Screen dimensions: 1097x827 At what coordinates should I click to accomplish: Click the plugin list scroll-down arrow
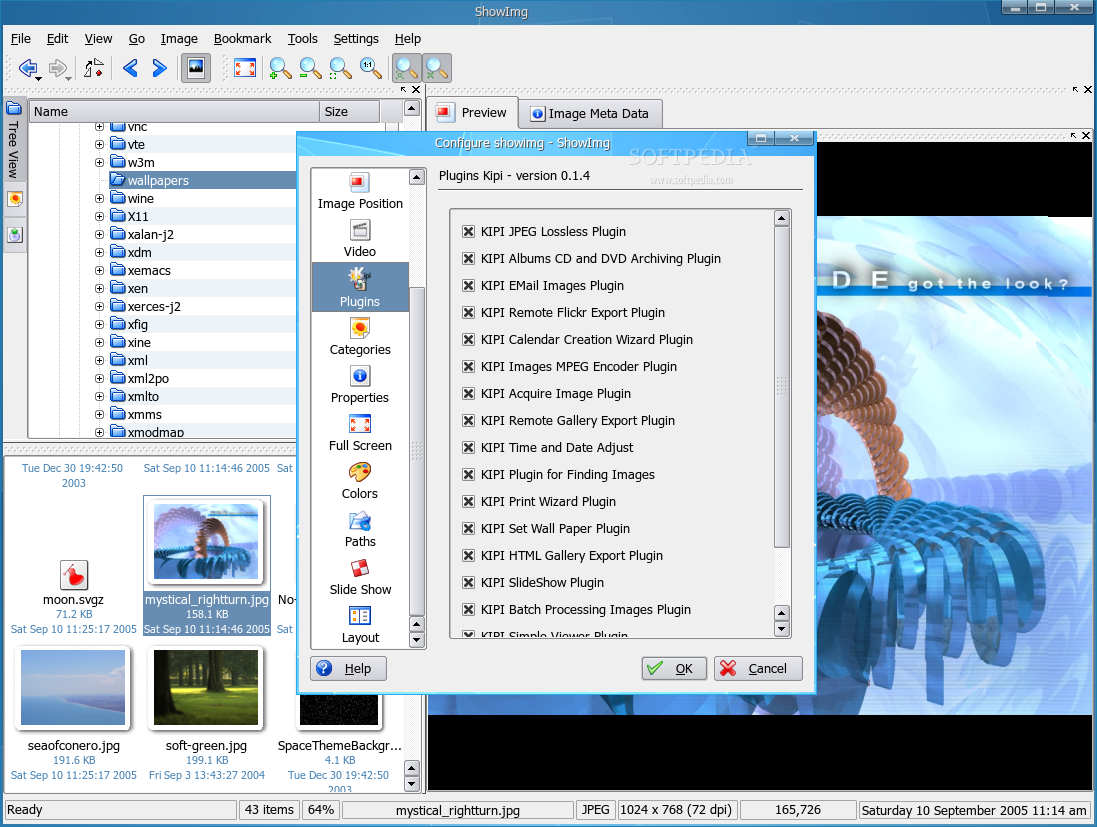click(781, 628)
